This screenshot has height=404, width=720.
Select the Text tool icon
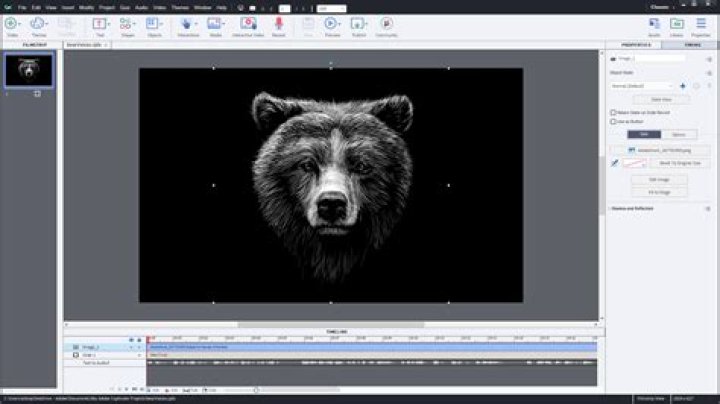tap(100, 24)
